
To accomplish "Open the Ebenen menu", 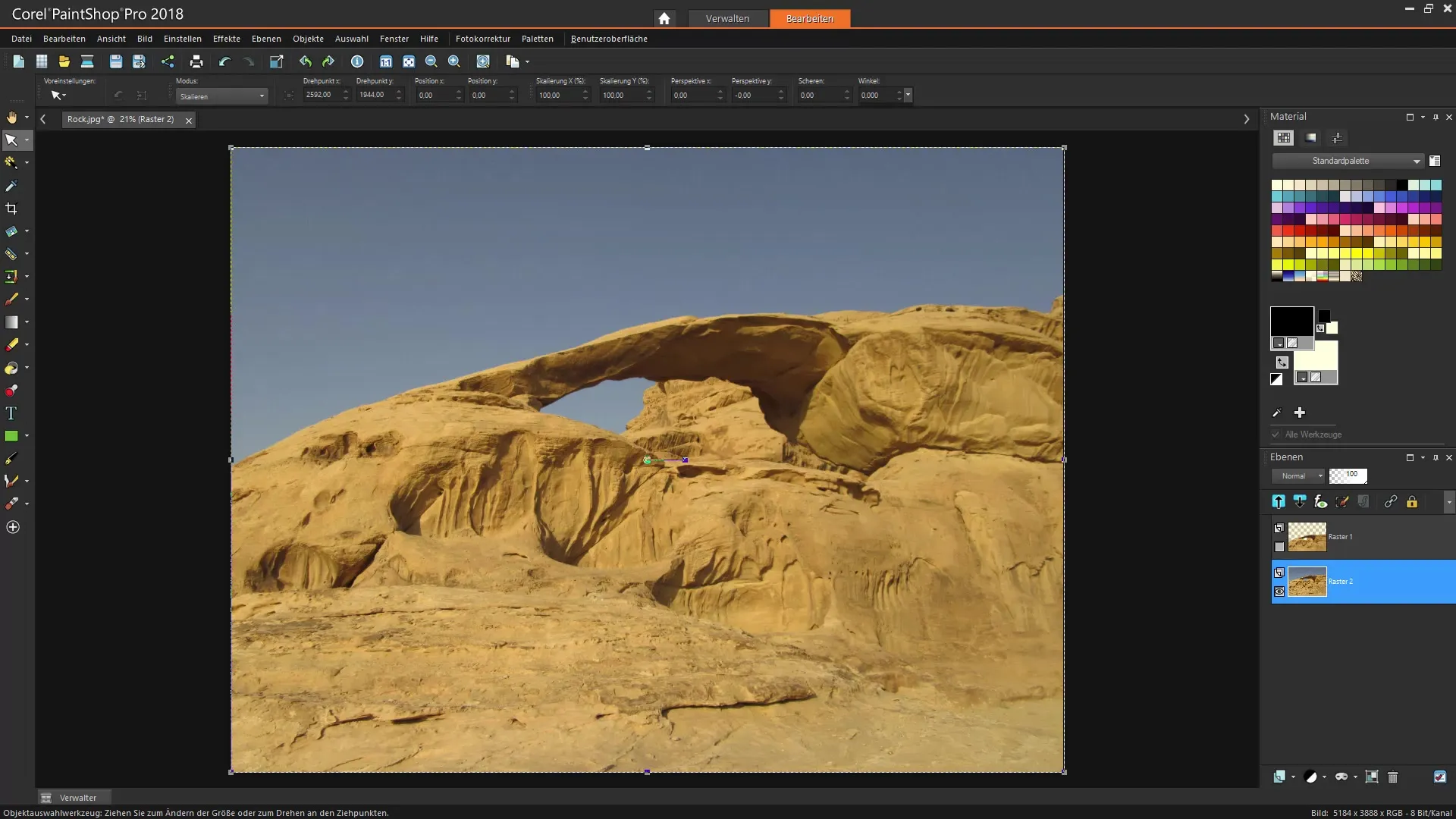I will pyautogui.click(x=266, y=39).
